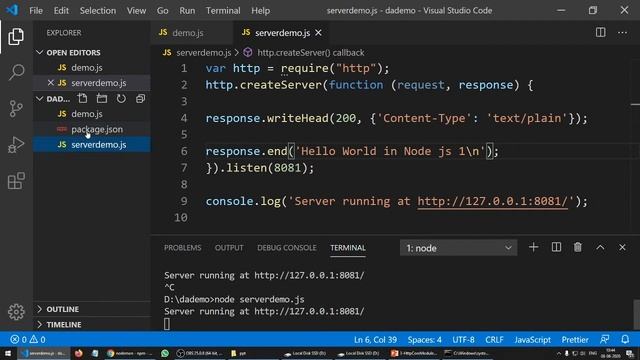Open the Help menu
640x360 pixels.
(x=260, y=10)
